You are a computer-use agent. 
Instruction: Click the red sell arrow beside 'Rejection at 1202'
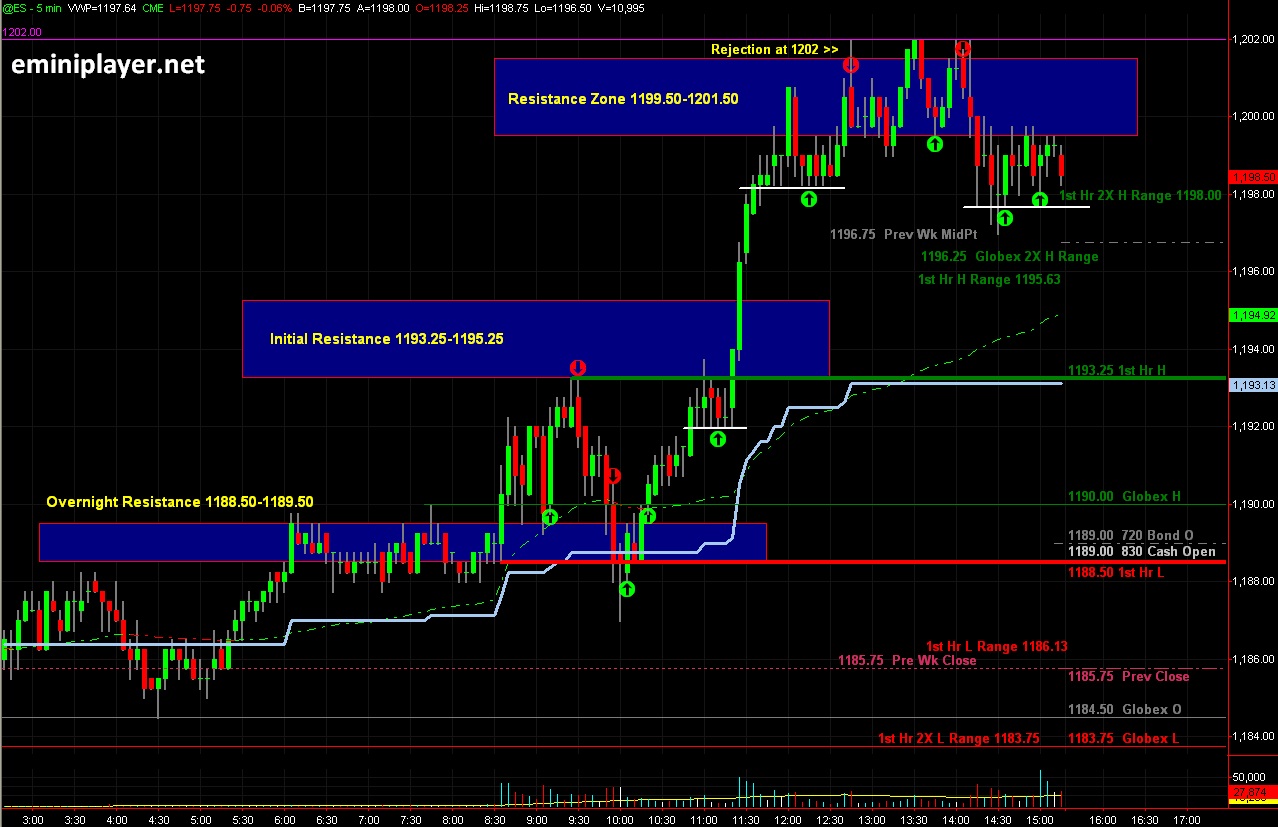851,65
